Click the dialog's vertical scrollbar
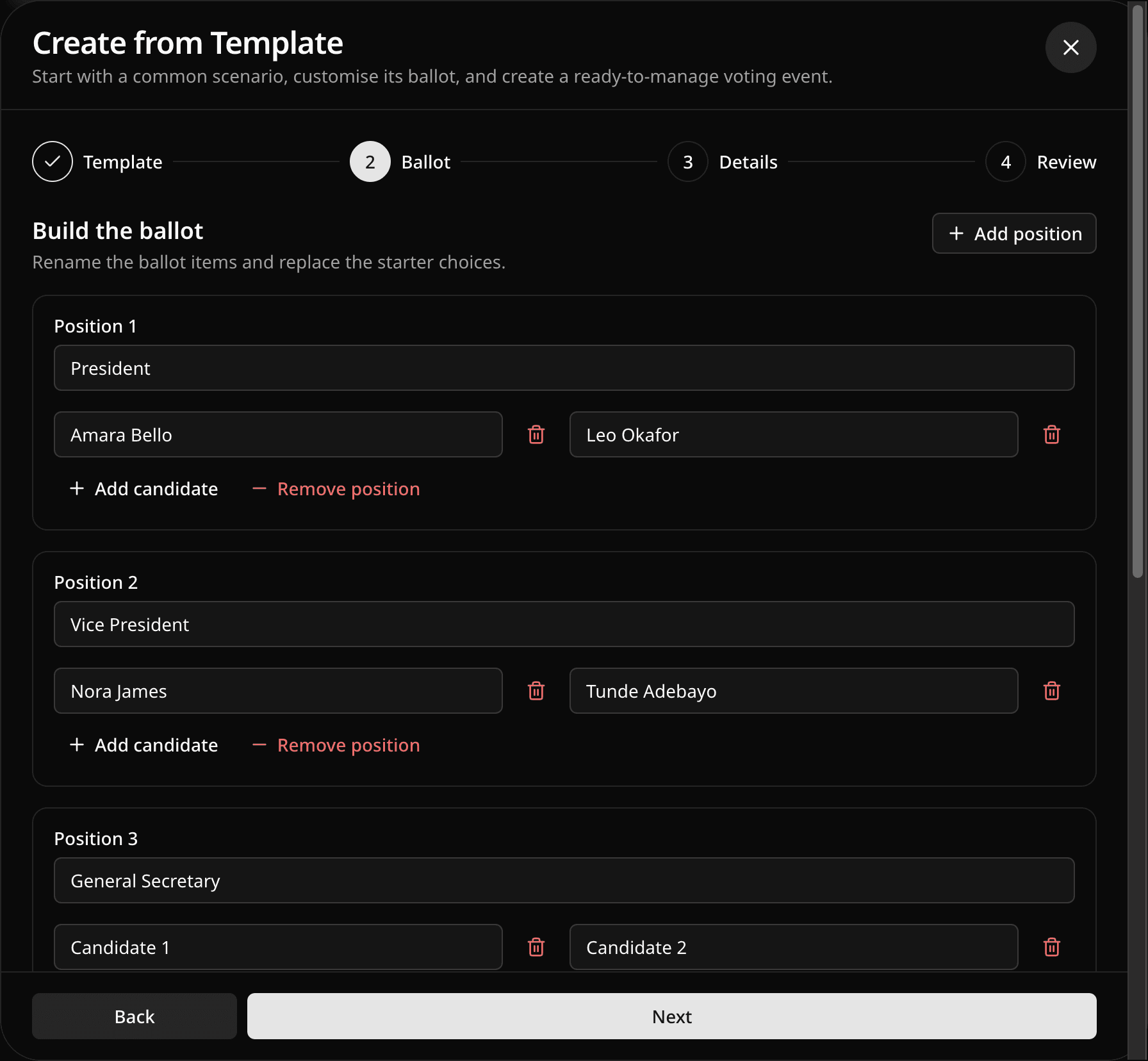This screenshot has height=1061, width=1148. click(x=1137, y=292)
